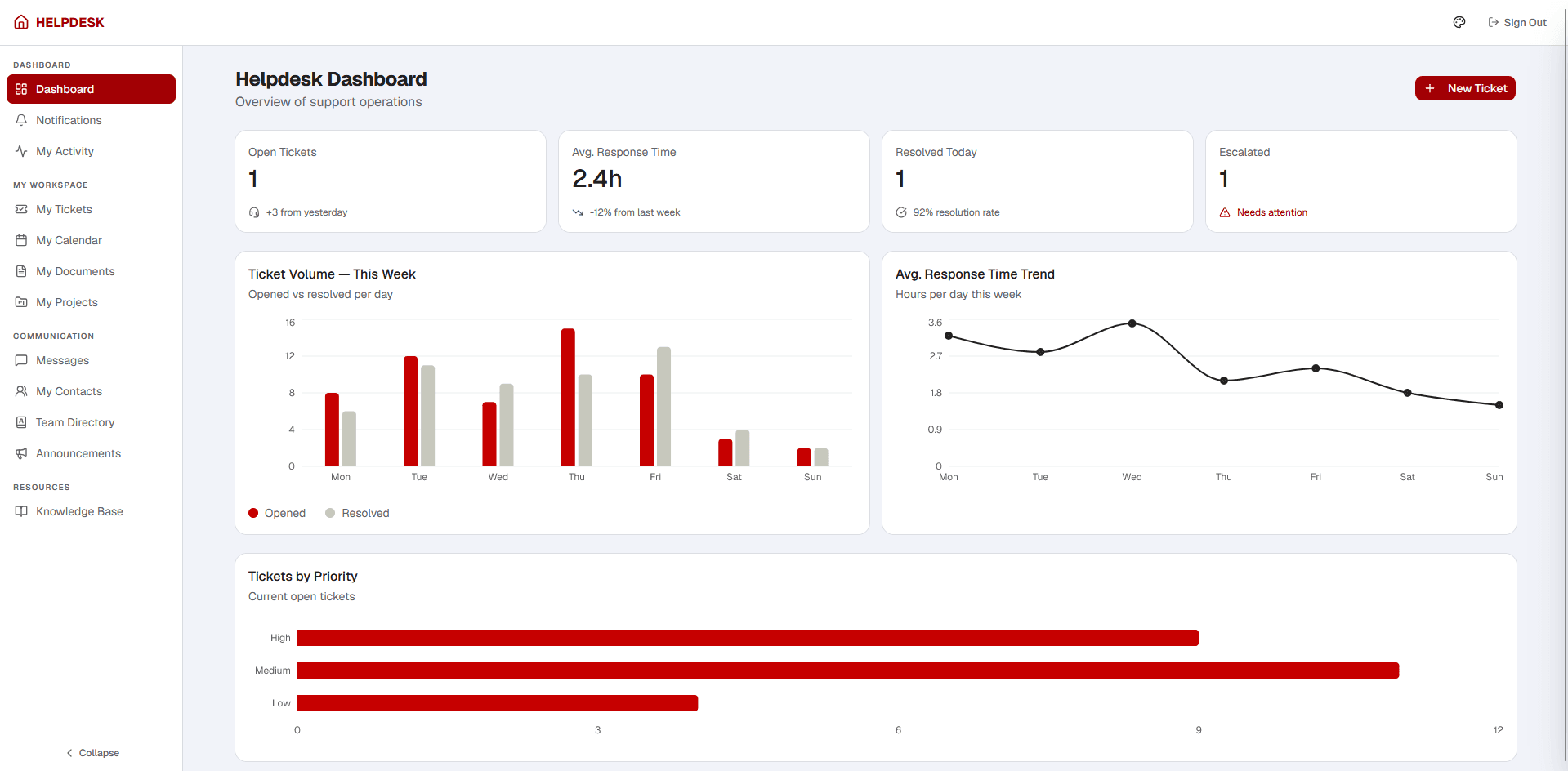Open Announcements megaphone icon
Image resolution: width=1568 pixels, height=771 pixels.
pyautogui.click(x=21, y=453)
